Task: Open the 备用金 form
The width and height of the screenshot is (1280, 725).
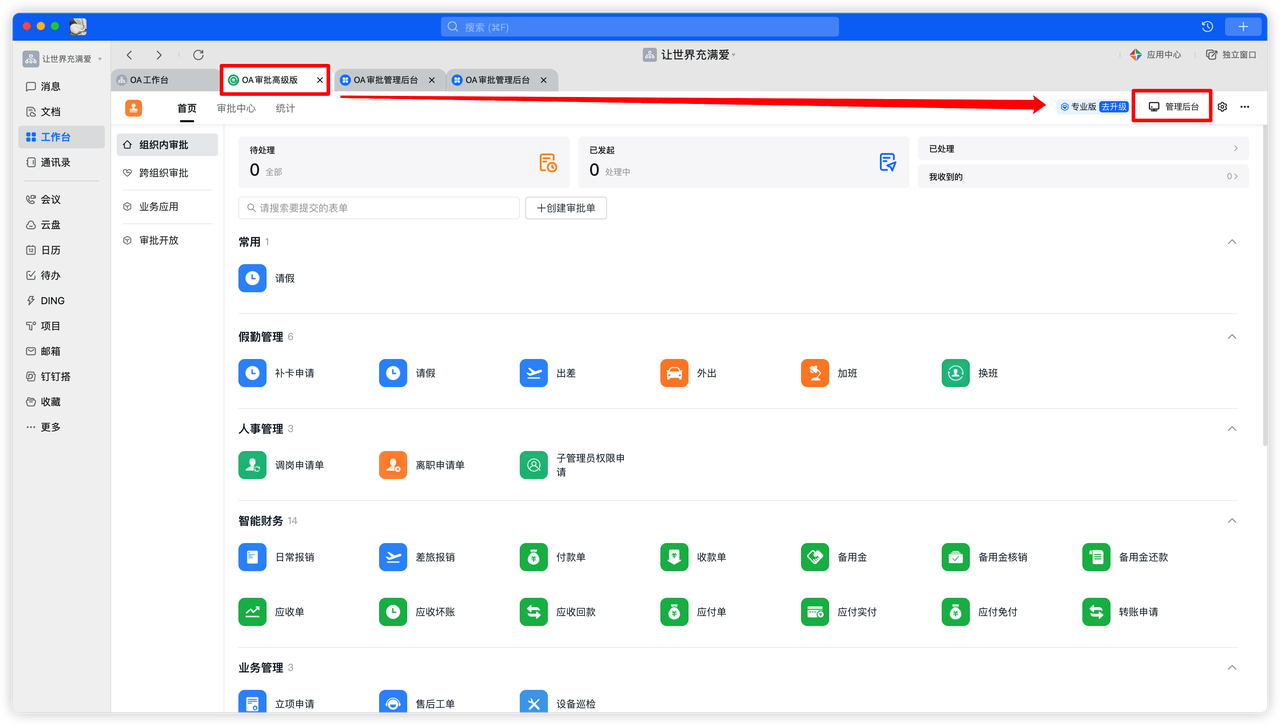Action: point(815,557)
